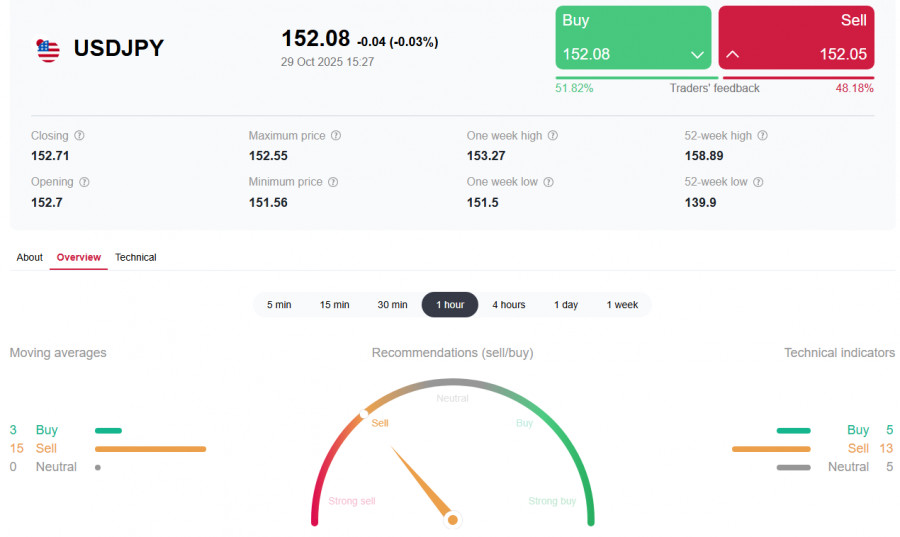Screen dimensions: 900x537
Task: Open the help icon next to Opening
Action: (x=84, y=182)
